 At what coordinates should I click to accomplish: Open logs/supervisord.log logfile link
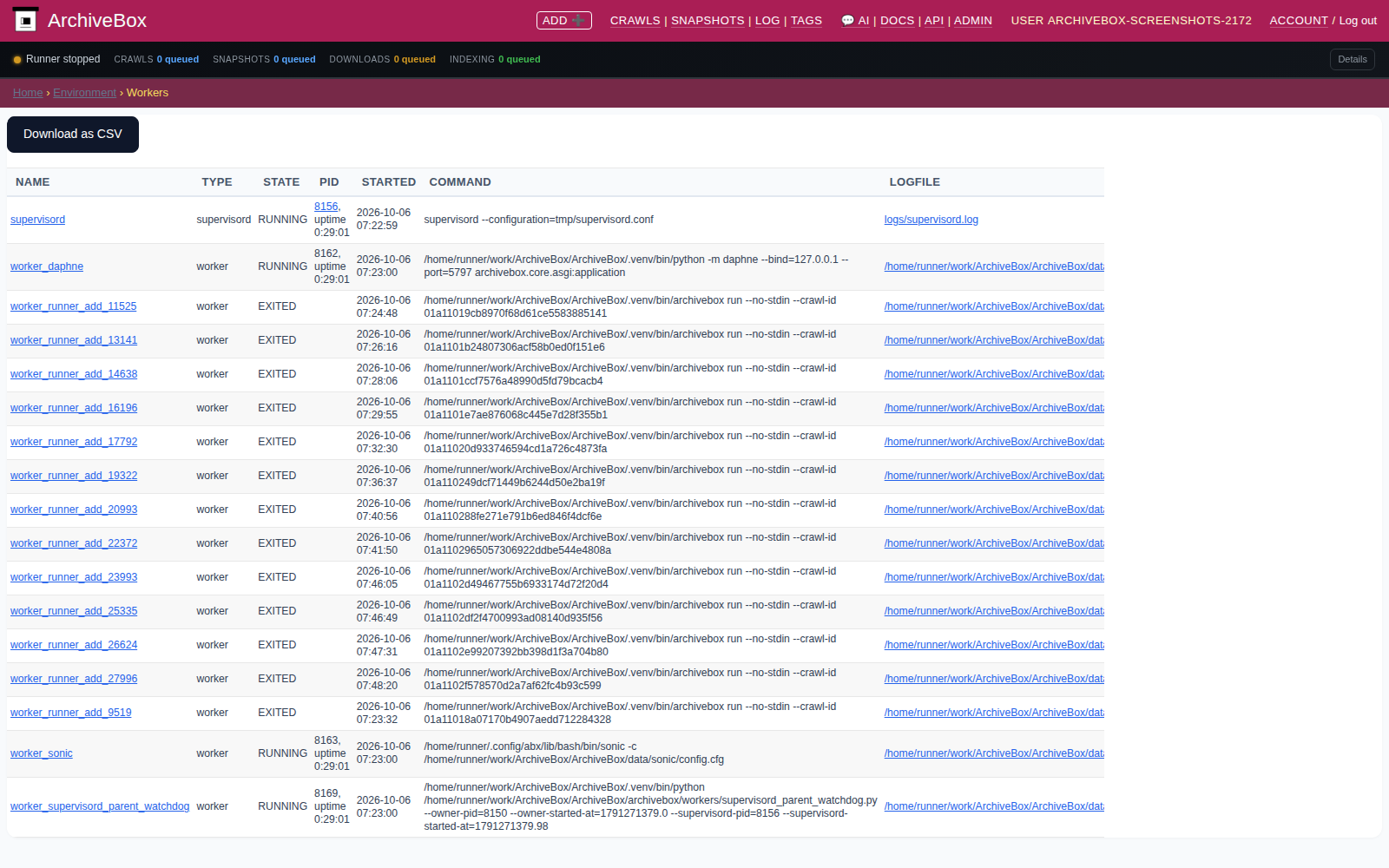click(x=931, y=220)
